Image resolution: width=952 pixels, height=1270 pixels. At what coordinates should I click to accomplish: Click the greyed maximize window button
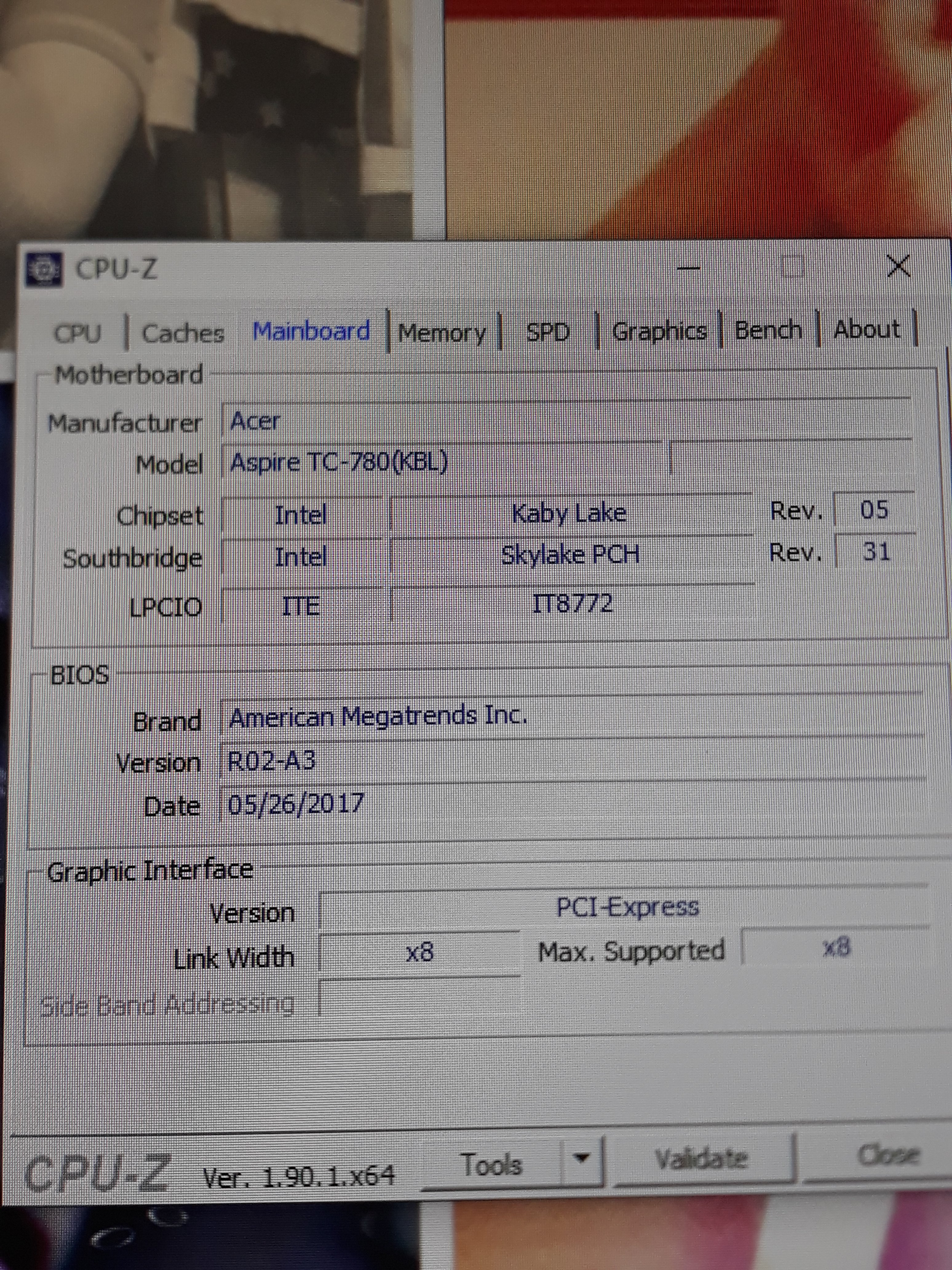792,266
